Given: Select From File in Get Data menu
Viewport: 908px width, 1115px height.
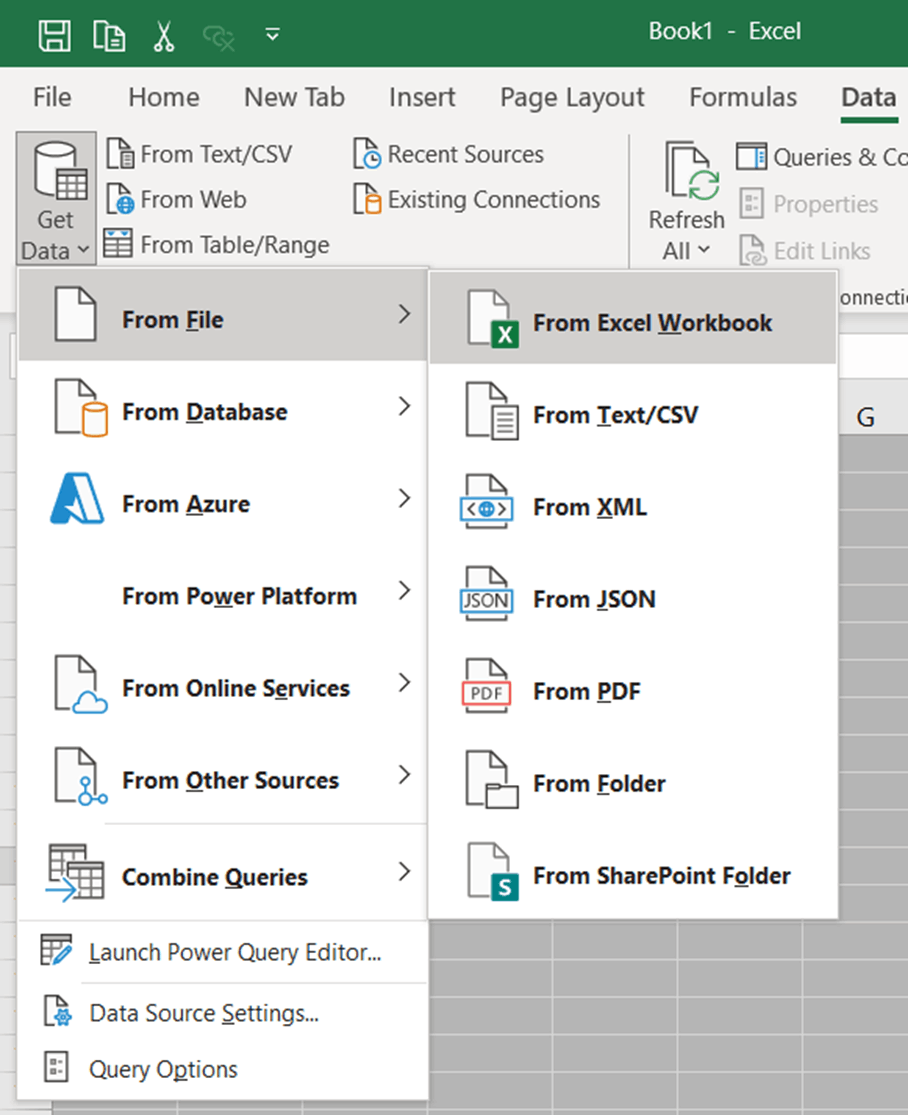Looking at the screenshot, I should 223,316.
